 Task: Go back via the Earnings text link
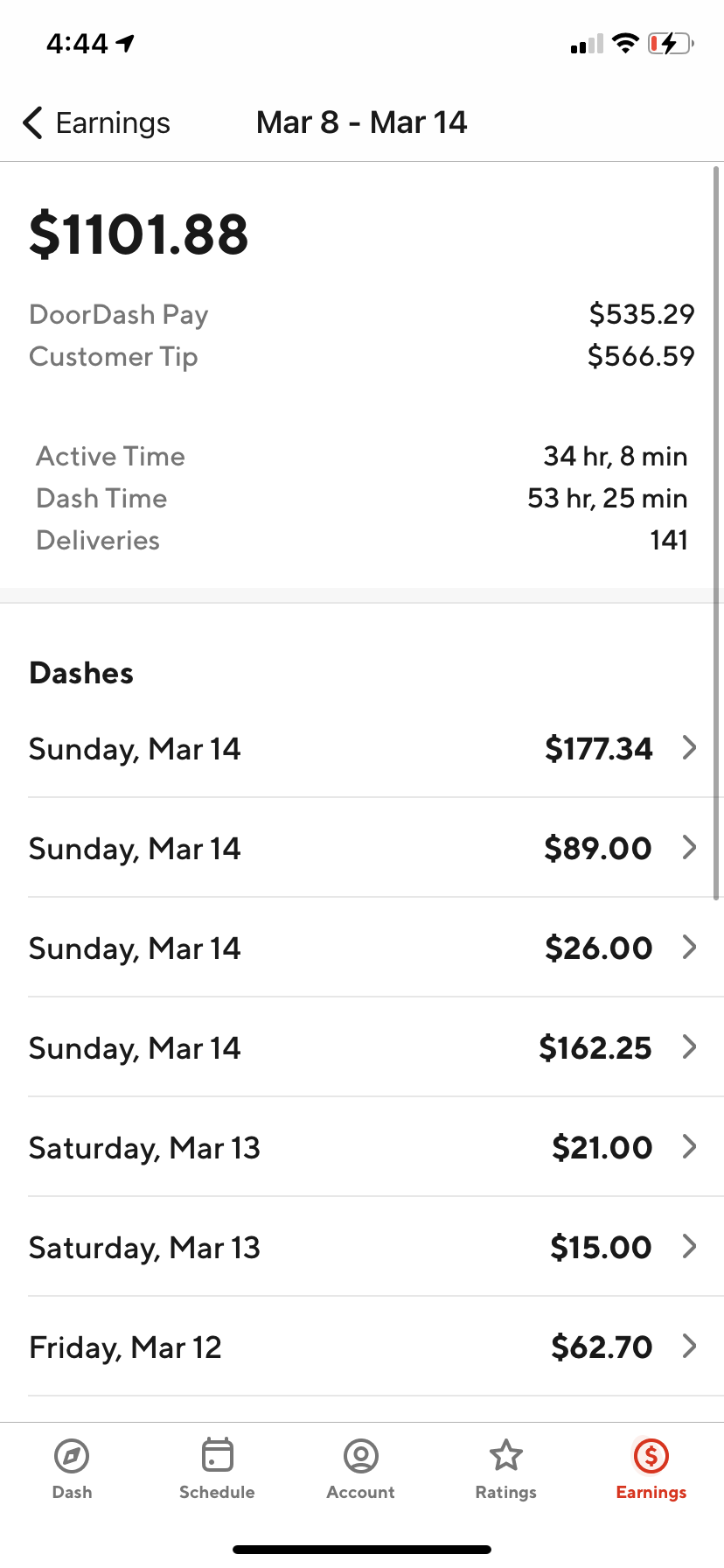click(x=113, y=123)
